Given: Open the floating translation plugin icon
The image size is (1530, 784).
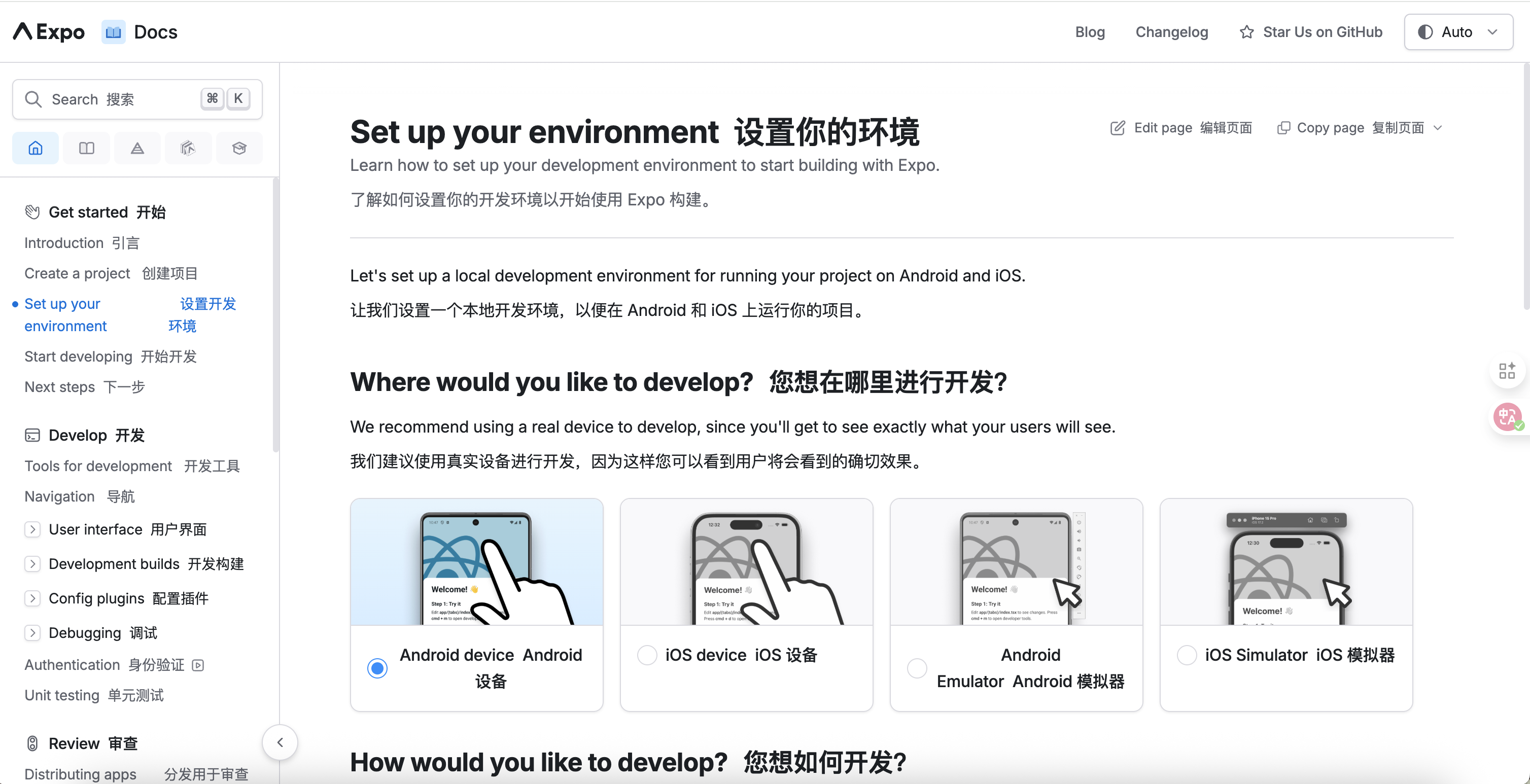Looking at the screenshot, I should (1507, 417).
